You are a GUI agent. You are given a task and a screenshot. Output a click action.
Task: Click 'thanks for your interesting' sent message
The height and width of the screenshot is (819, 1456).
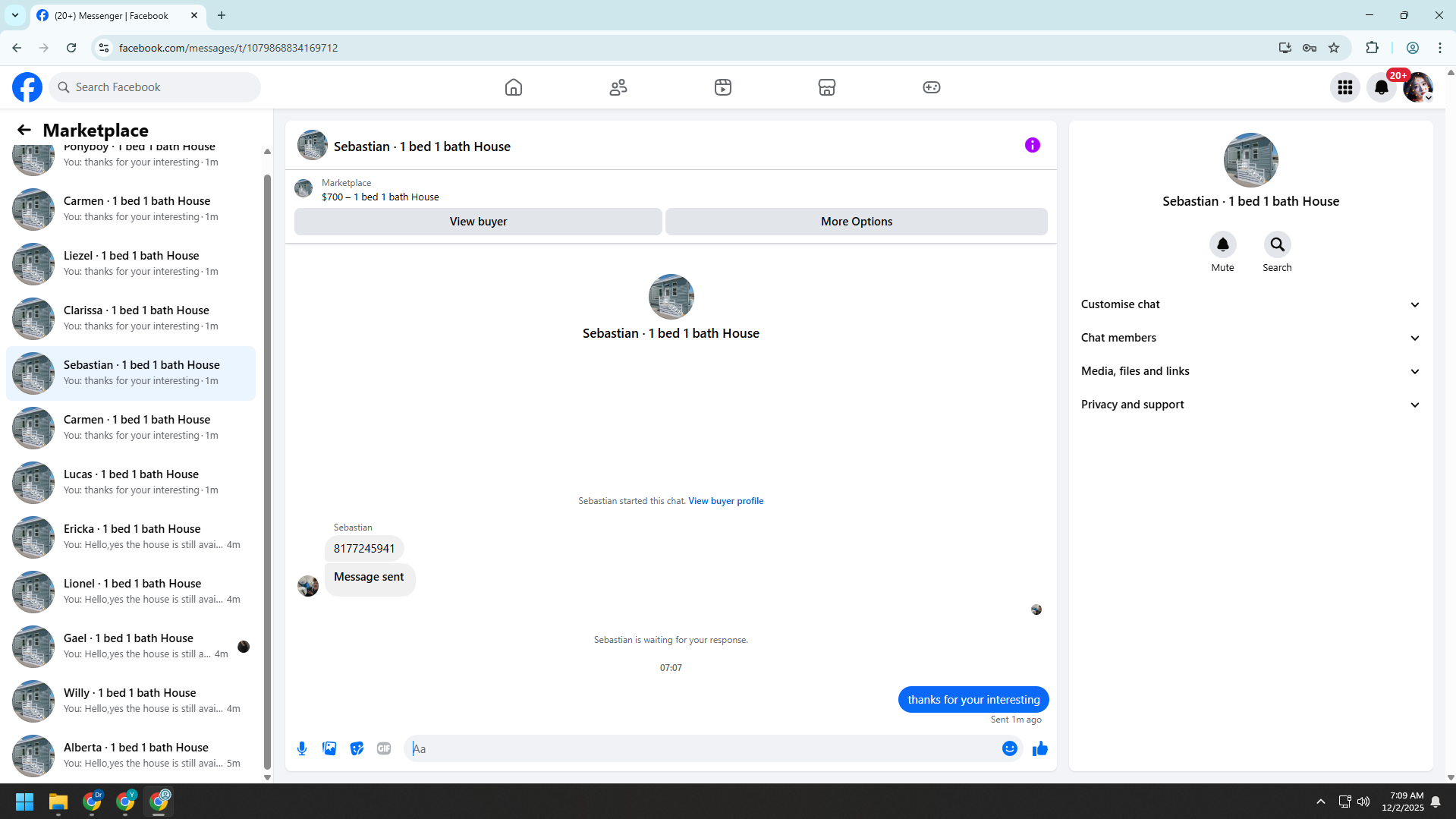coord(973,700)
